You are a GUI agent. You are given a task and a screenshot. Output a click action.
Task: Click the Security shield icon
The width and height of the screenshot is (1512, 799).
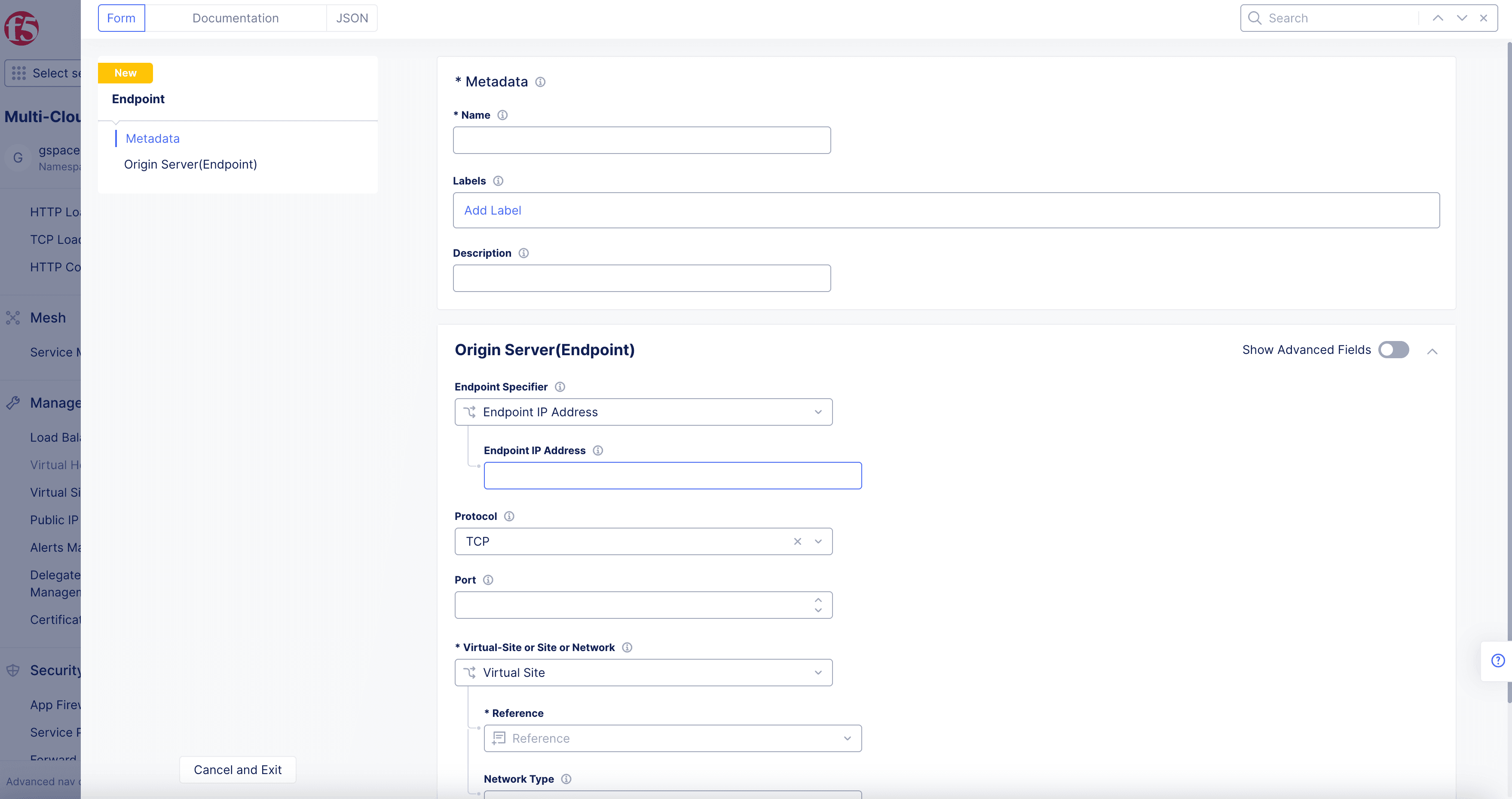tap(13, 670)
